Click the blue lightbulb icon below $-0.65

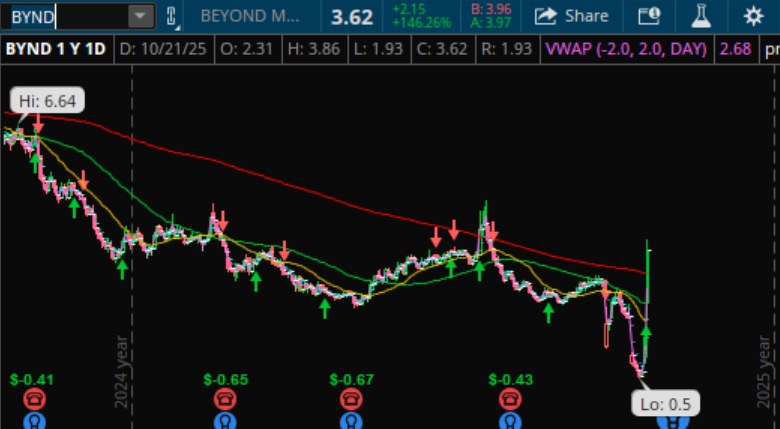[225, 422]
